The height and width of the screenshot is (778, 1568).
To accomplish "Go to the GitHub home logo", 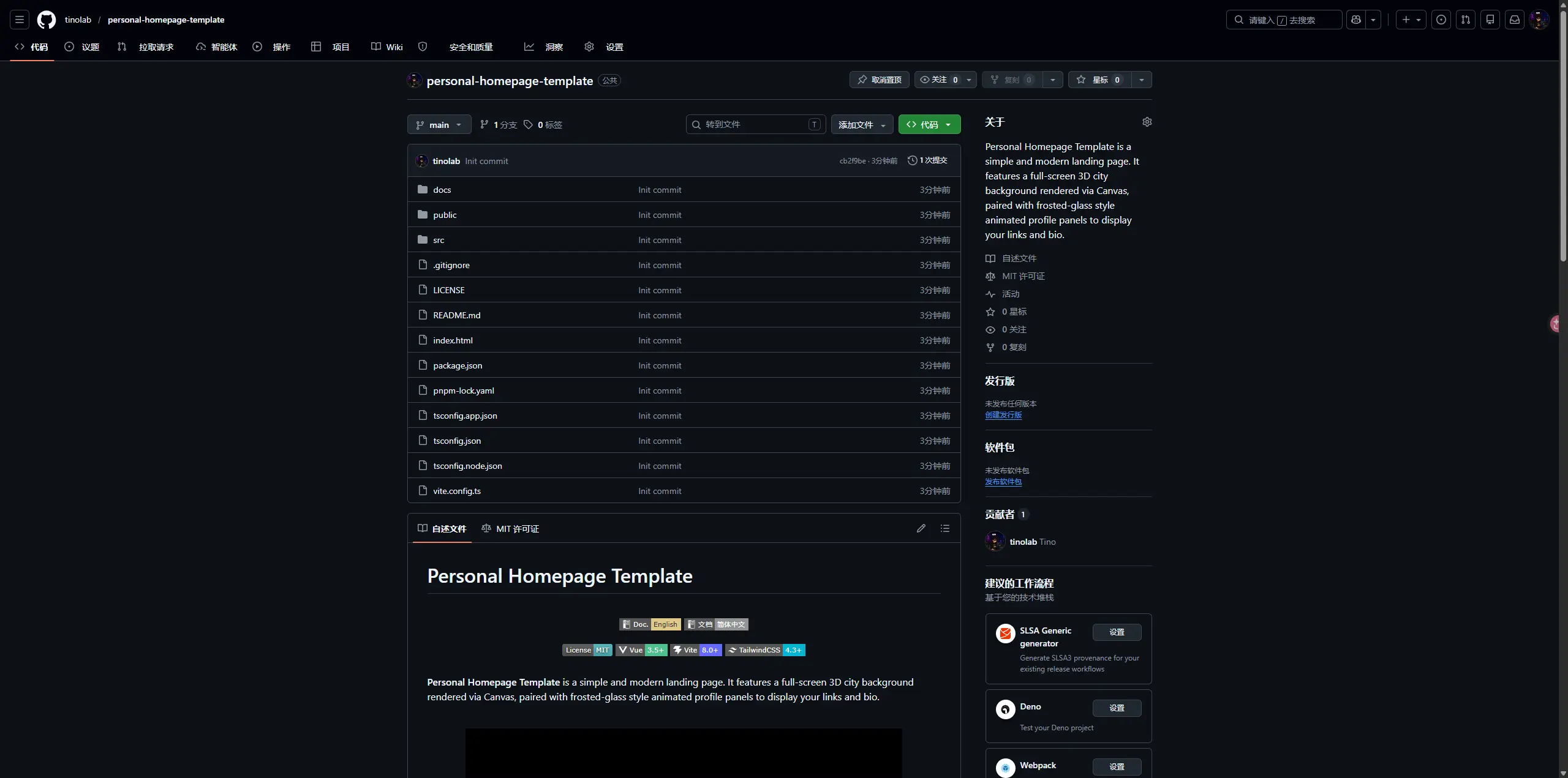I will pos(47,20).
